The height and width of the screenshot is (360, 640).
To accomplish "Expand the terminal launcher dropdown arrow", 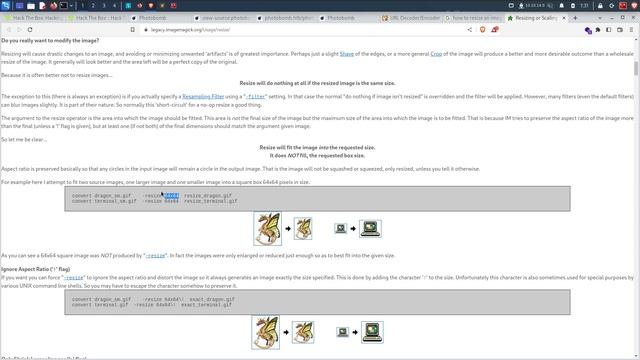I will click(x=71, y=6).
